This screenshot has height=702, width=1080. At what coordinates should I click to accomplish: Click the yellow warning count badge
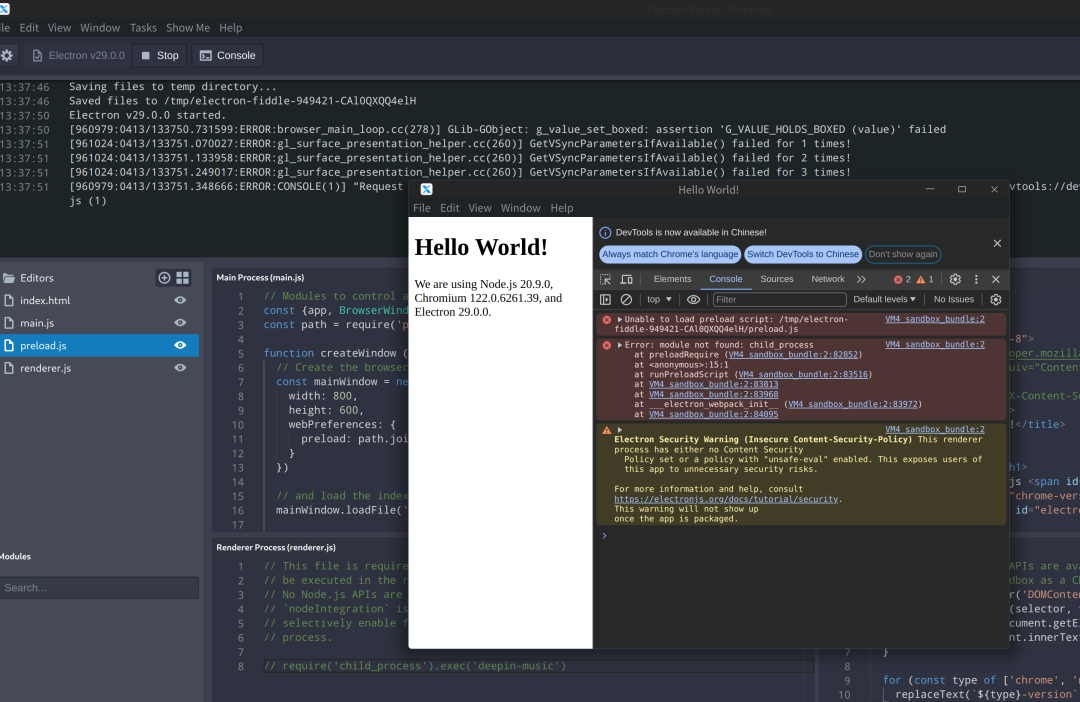coord(925,279)
